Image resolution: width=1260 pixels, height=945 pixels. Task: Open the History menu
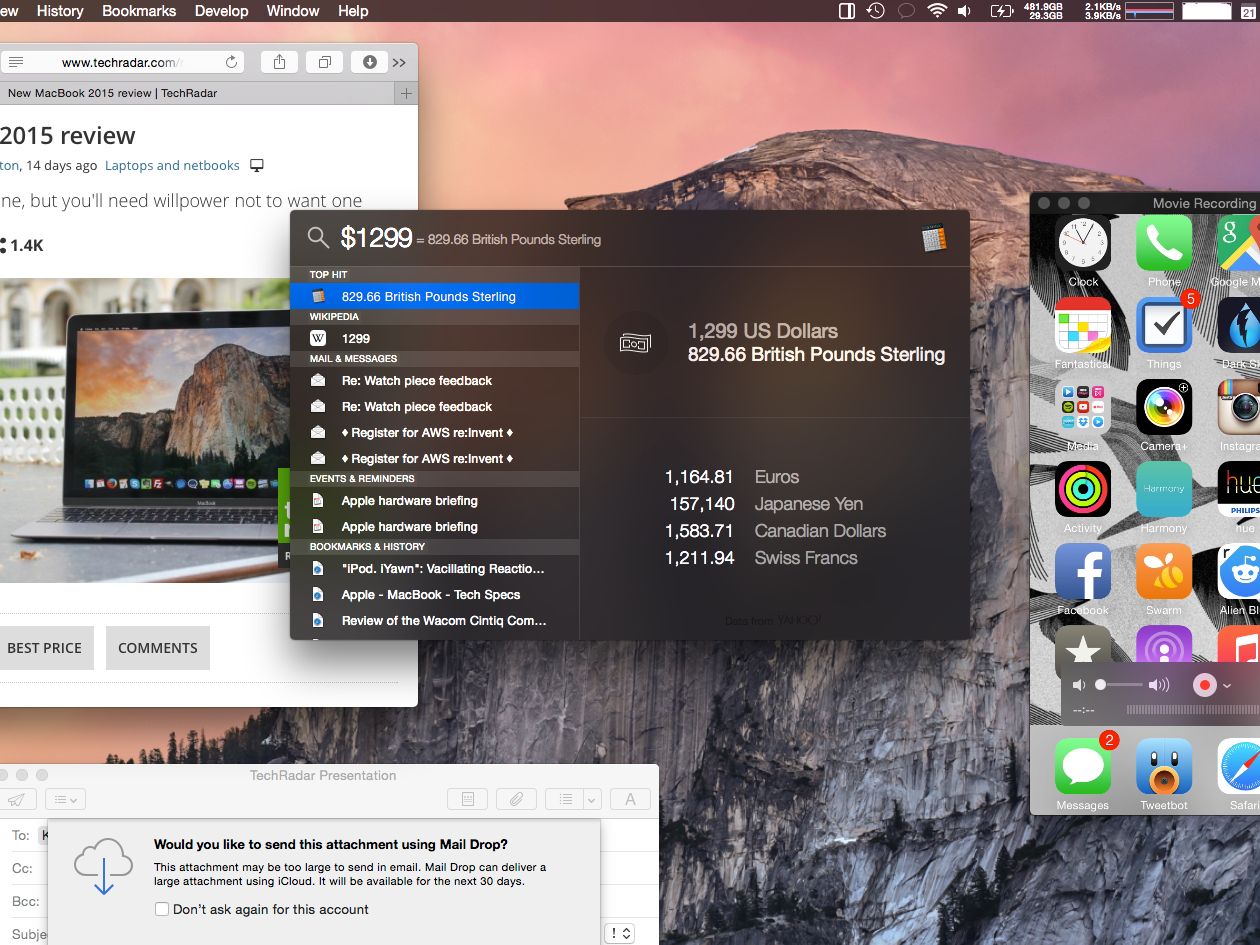[60, 11]
